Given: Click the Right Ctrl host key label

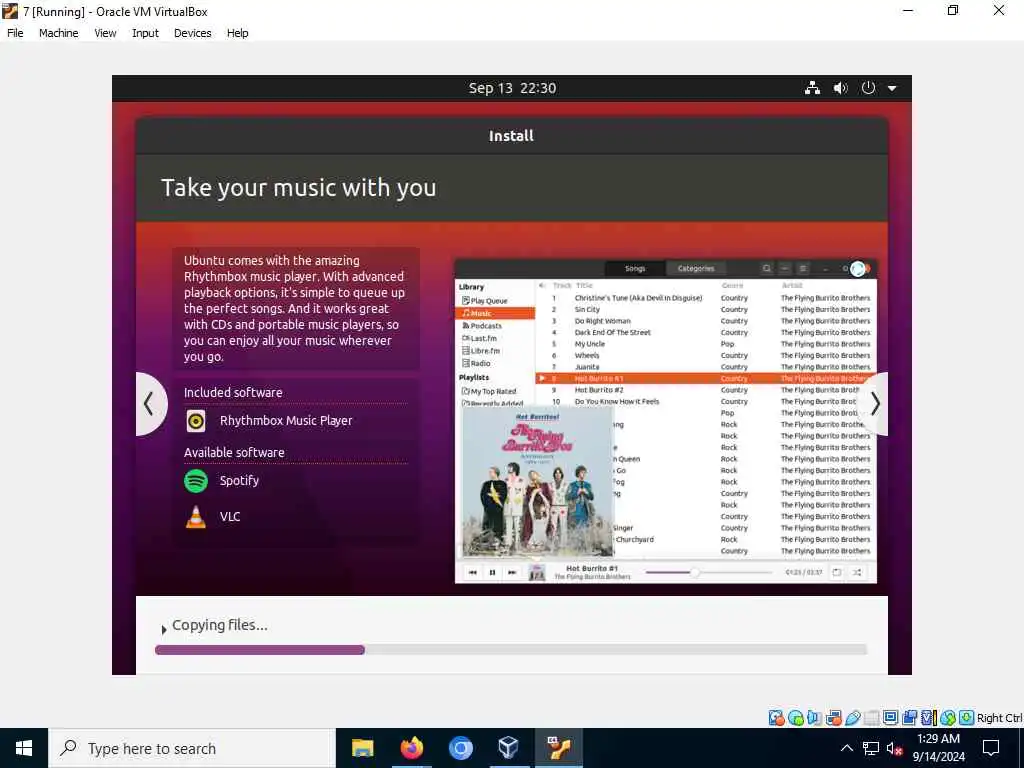Looking at the screenshot, I should pos(999,718).
